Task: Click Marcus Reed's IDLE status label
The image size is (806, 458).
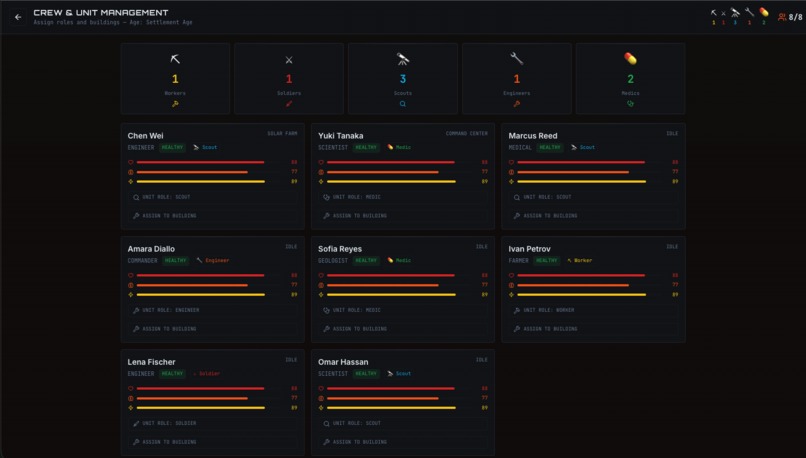Action: 672,134
